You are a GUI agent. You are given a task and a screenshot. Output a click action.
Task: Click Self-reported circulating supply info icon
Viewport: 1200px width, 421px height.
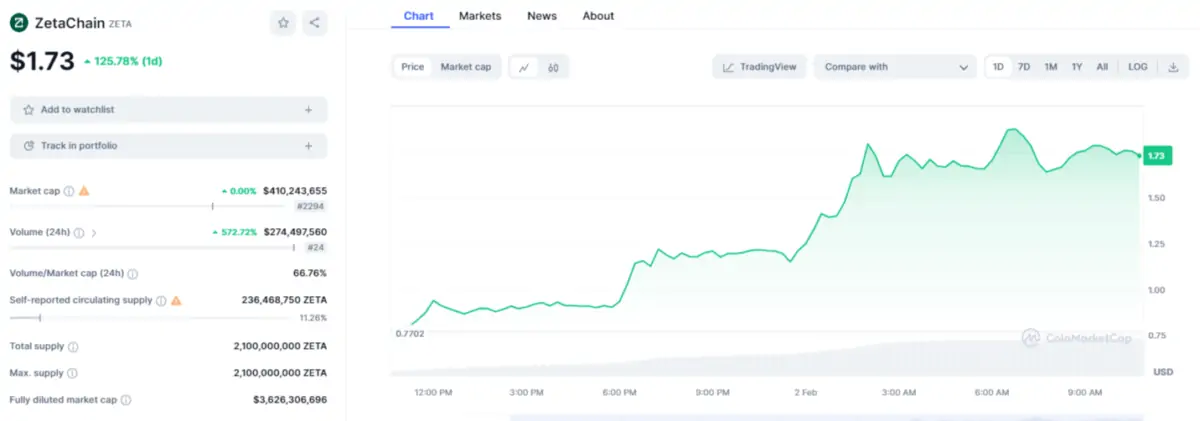pos(161,300)
